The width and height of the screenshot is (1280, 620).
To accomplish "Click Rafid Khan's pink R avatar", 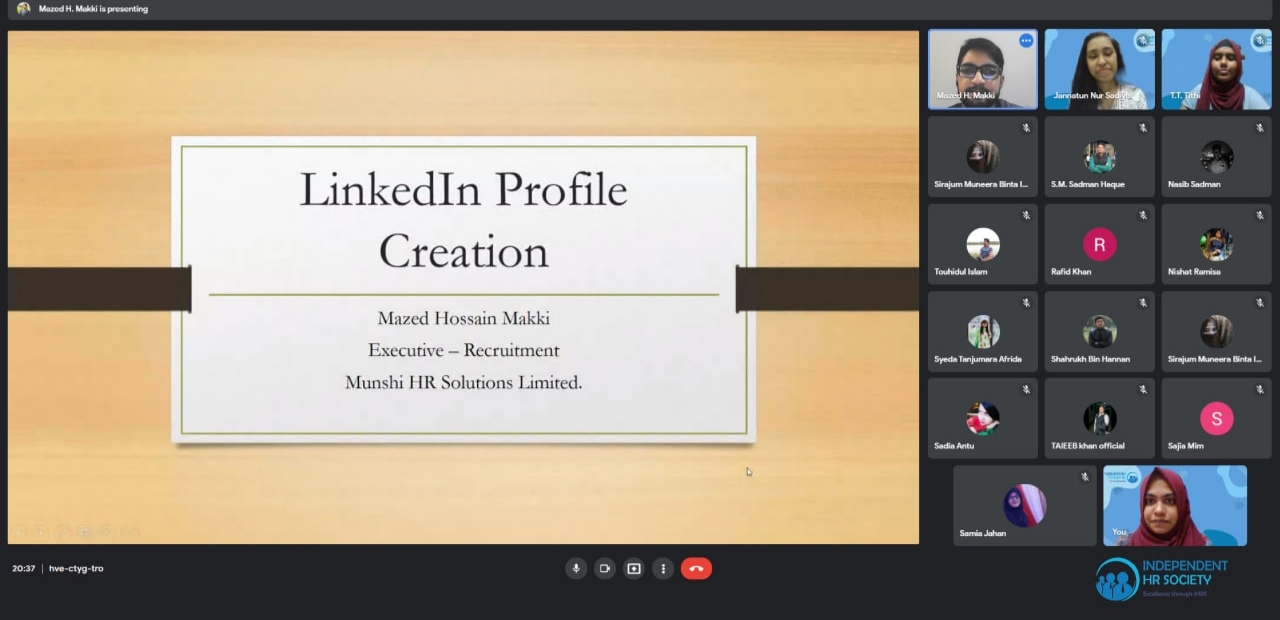I will [x=1100, y=244].
